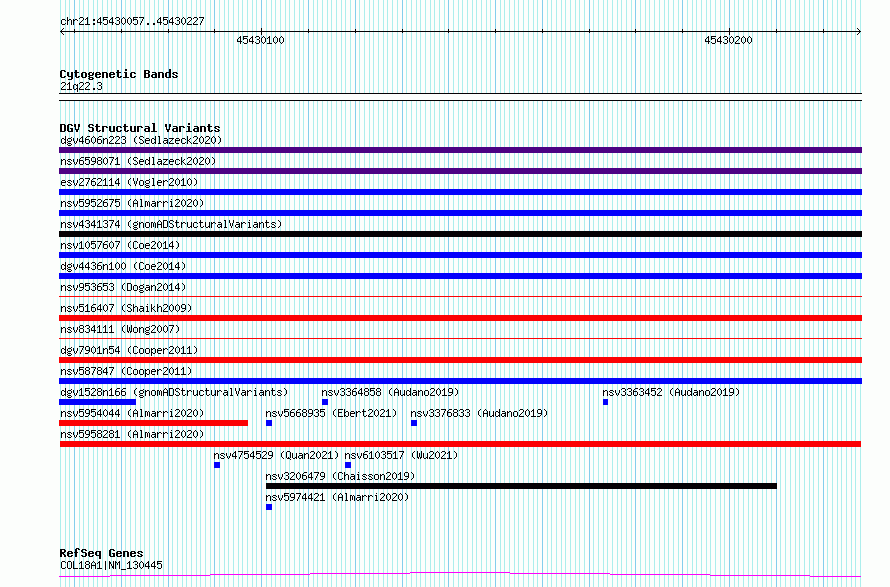This screenshot has width=890, height=587.
Task: Open nsv4341374 (gnomADStructuralVariants) label
Action: pos(171,224)
